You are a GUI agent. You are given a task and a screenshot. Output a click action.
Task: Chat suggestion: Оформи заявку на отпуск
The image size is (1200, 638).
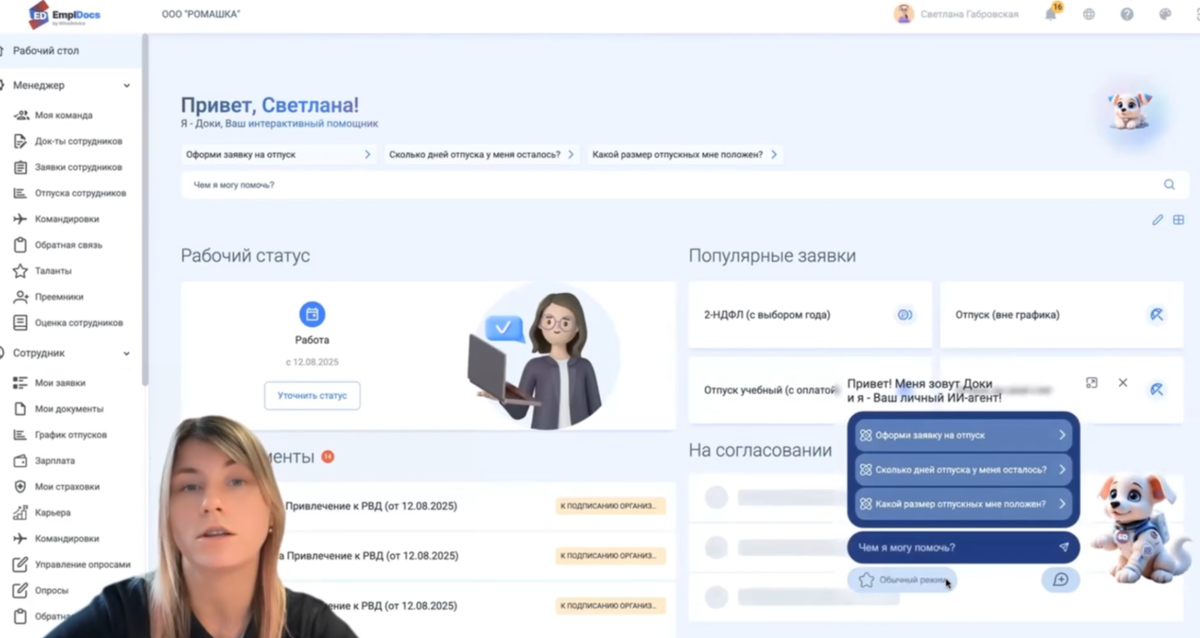click(x=964, y=436)
